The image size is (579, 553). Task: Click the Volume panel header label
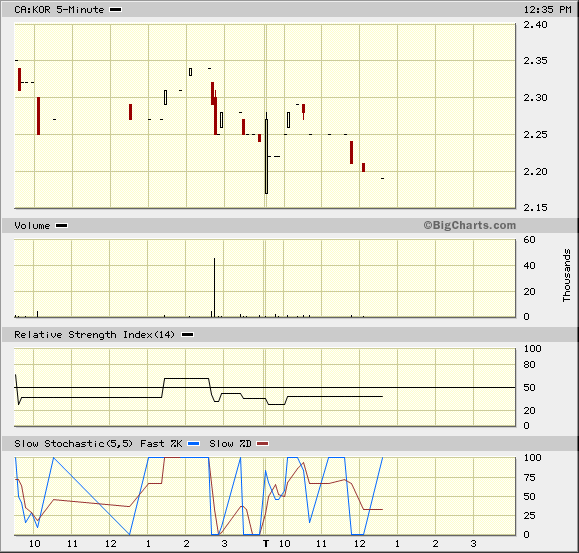(x=32, y=226)
